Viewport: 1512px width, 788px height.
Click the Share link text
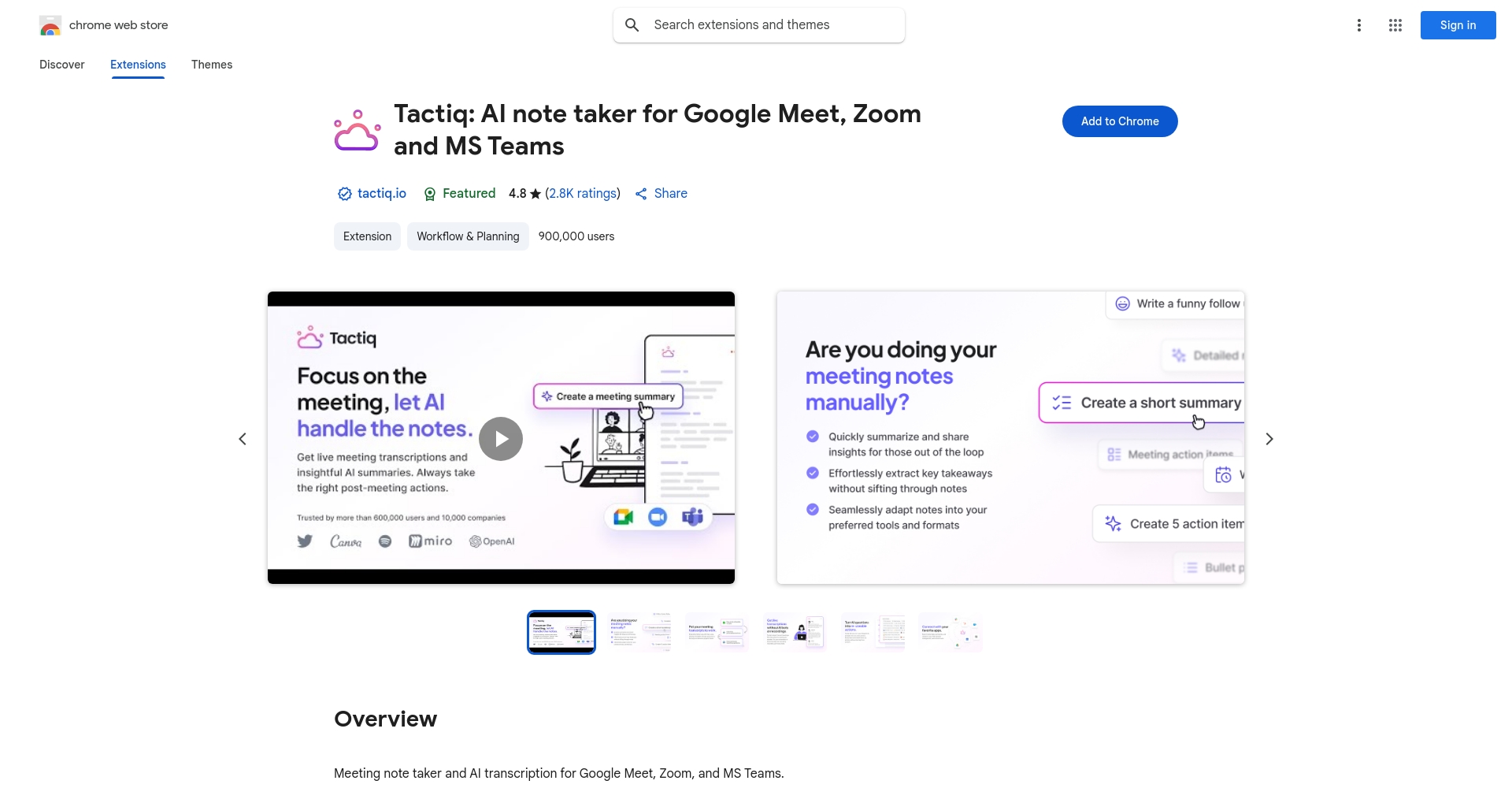click(671, 194)
